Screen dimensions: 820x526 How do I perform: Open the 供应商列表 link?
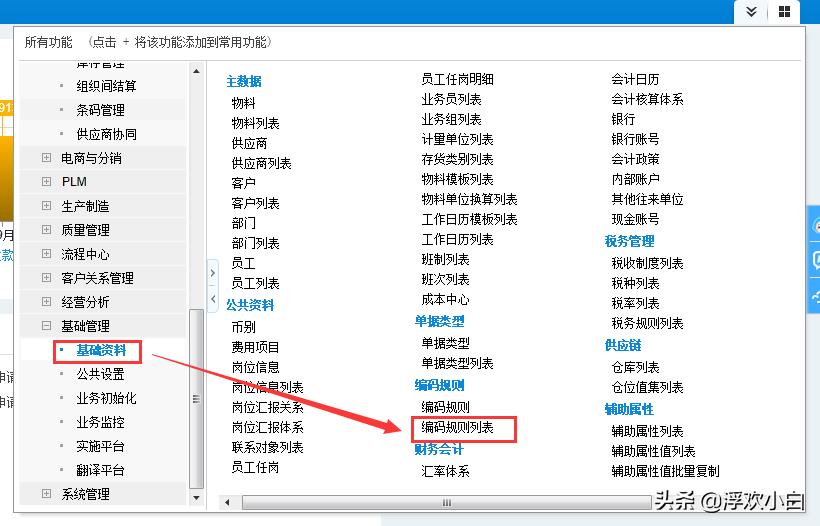coord(261,164)
